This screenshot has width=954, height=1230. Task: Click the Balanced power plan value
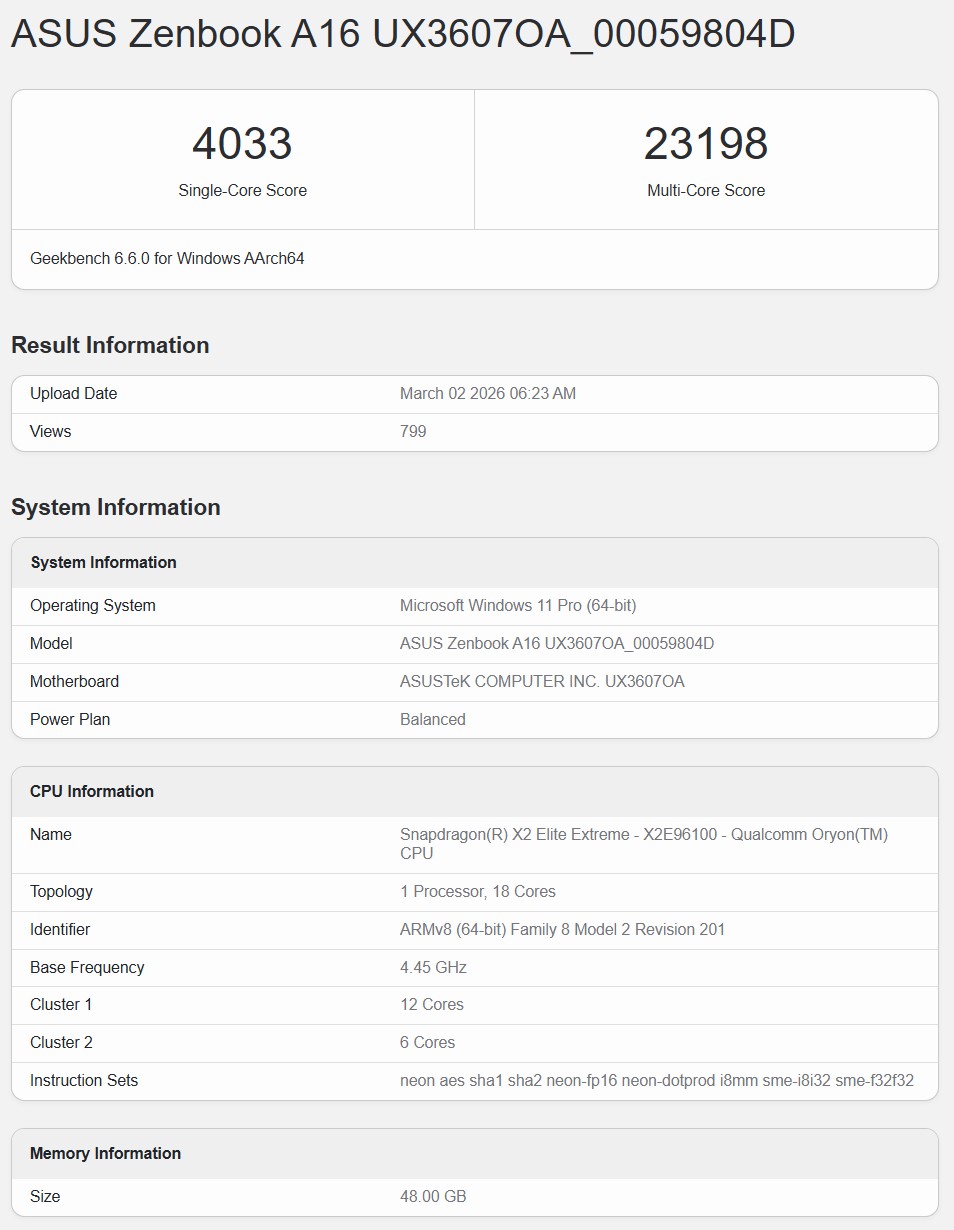pyautogui.click(x=432, y=720)
